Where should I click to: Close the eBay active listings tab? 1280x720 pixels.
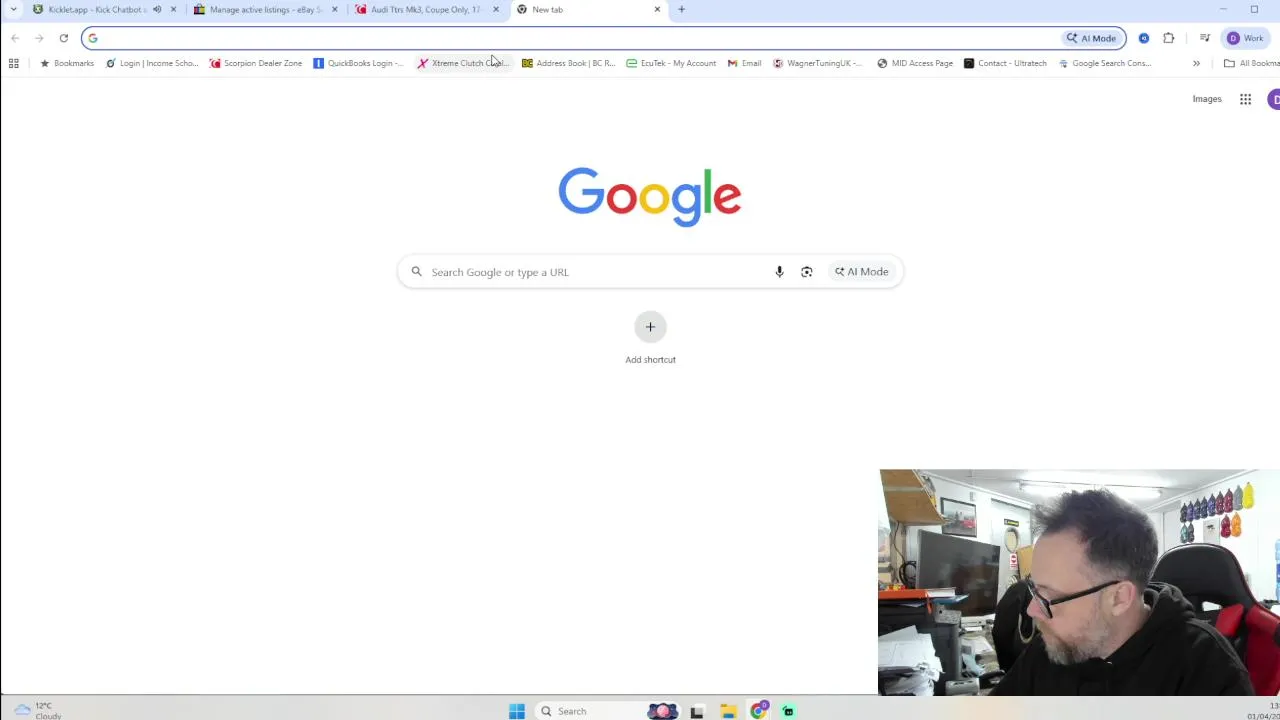click(335, 10)
